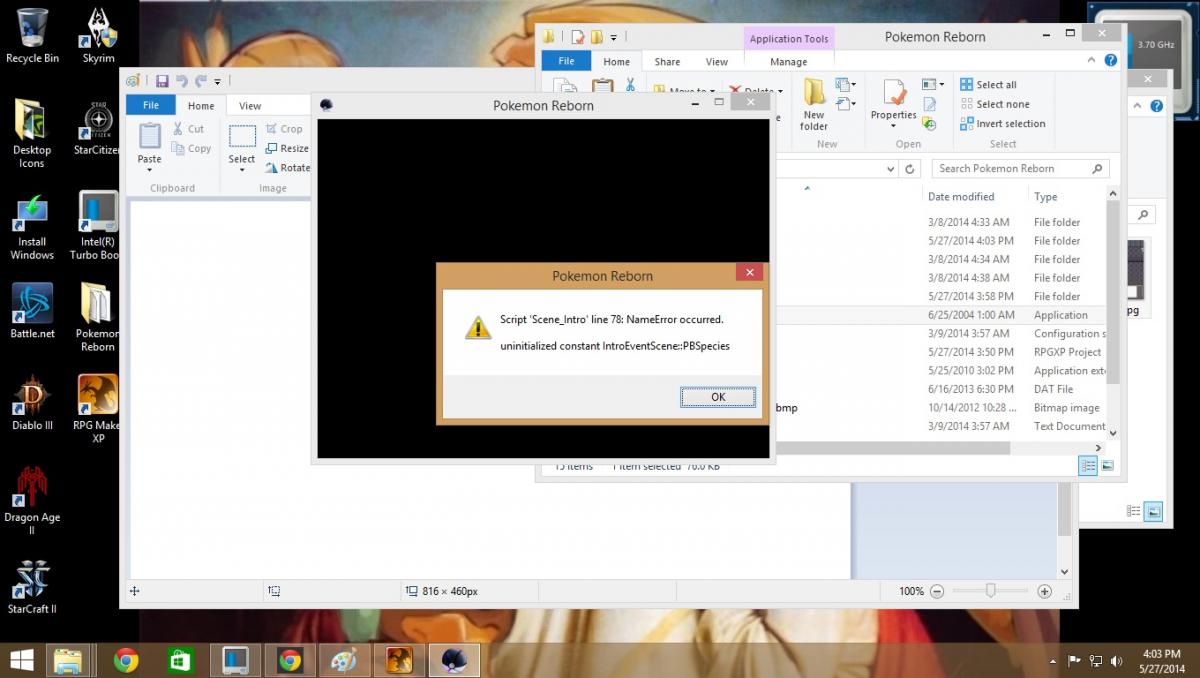This screenshot has width=1200, height=678.
Task: Click the Search Pokemon Reborn field
Action: [x=1020, y=168]
